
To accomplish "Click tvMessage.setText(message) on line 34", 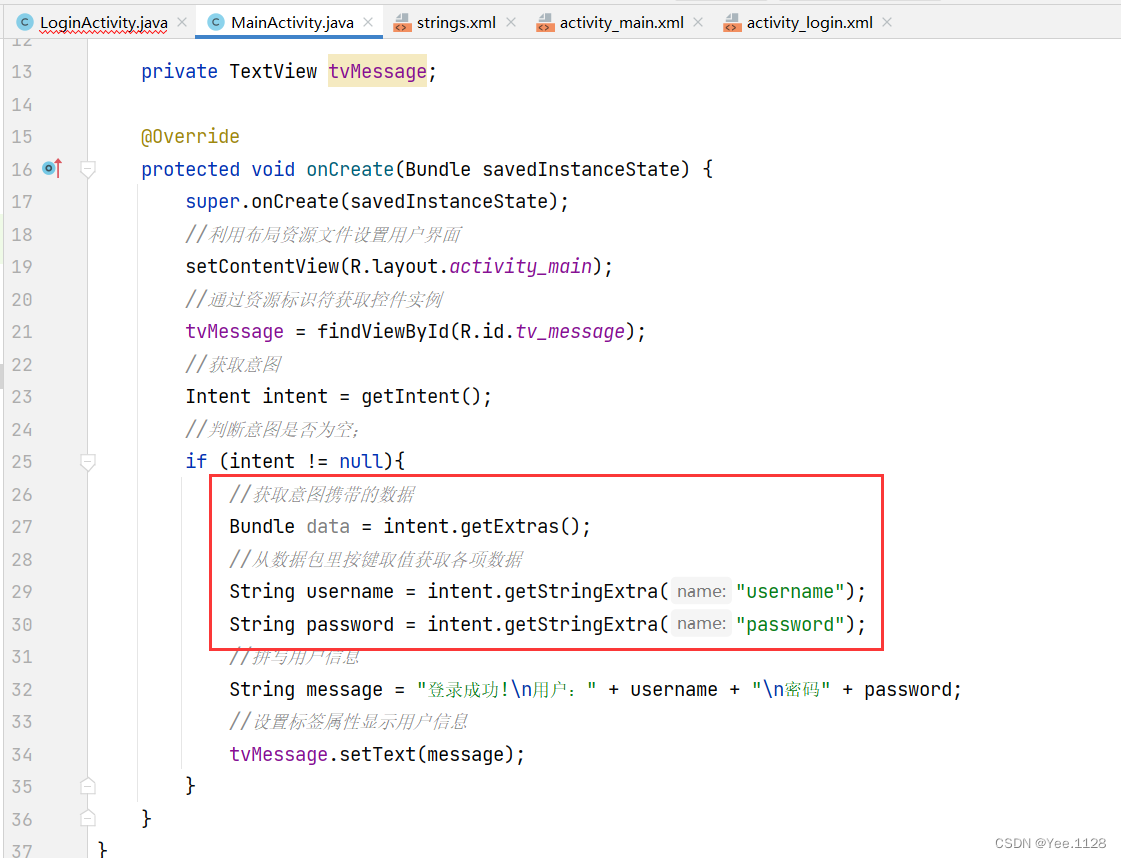I will coord(372,755).
